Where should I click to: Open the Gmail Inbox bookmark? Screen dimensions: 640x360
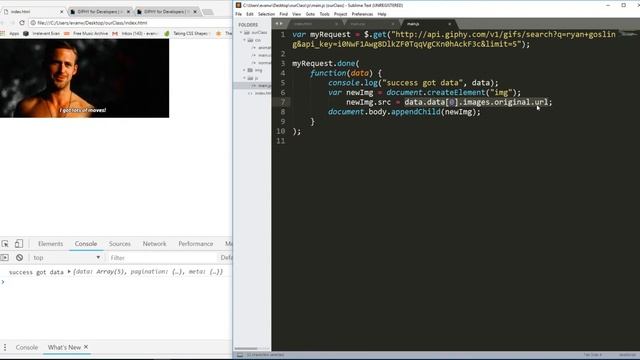coord(135,33)
